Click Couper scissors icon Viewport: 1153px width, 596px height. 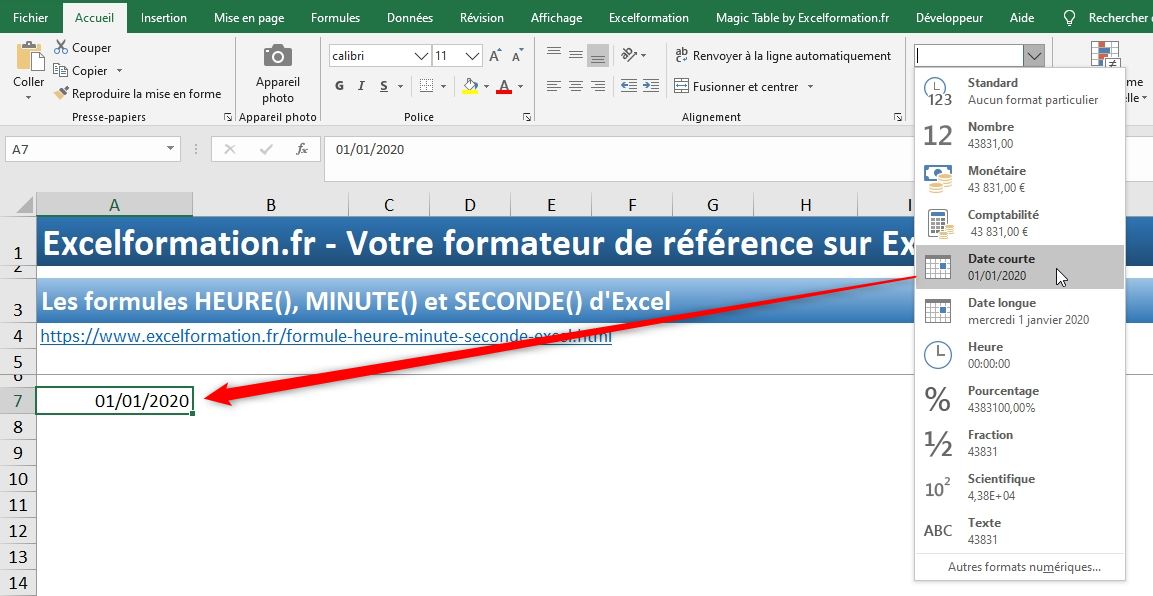(61, 48)
